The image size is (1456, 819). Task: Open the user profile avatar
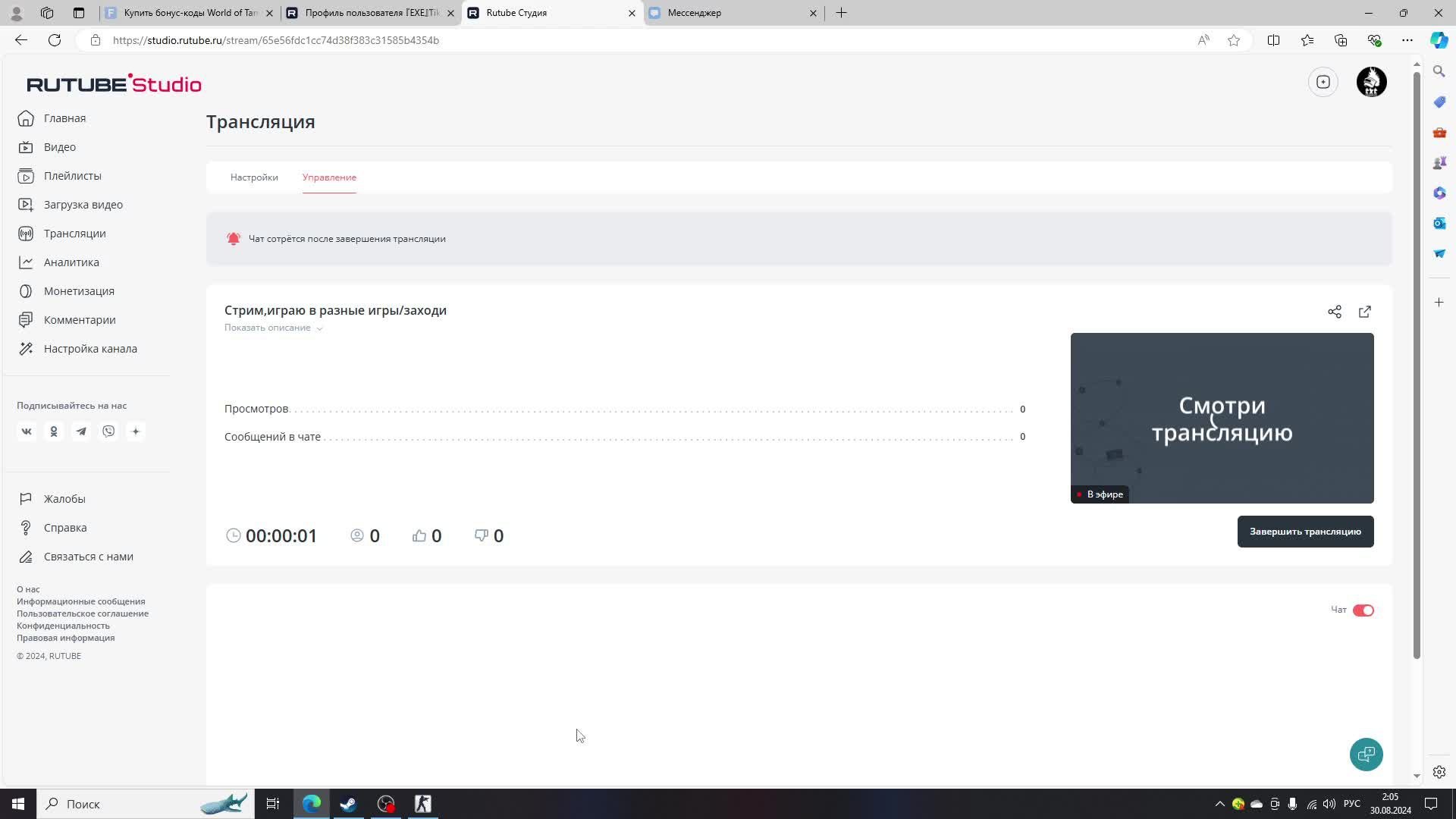[x=1371, y=82]
